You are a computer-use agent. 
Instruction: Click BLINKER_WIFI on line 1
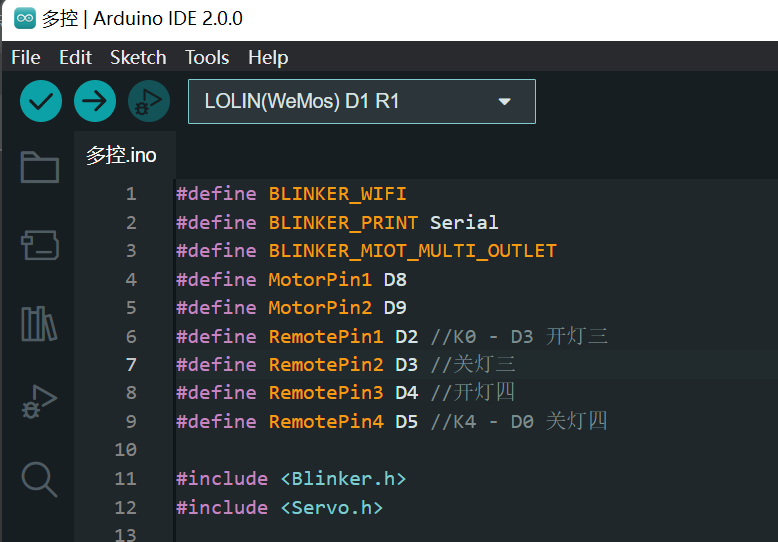(x=337, y=194)
